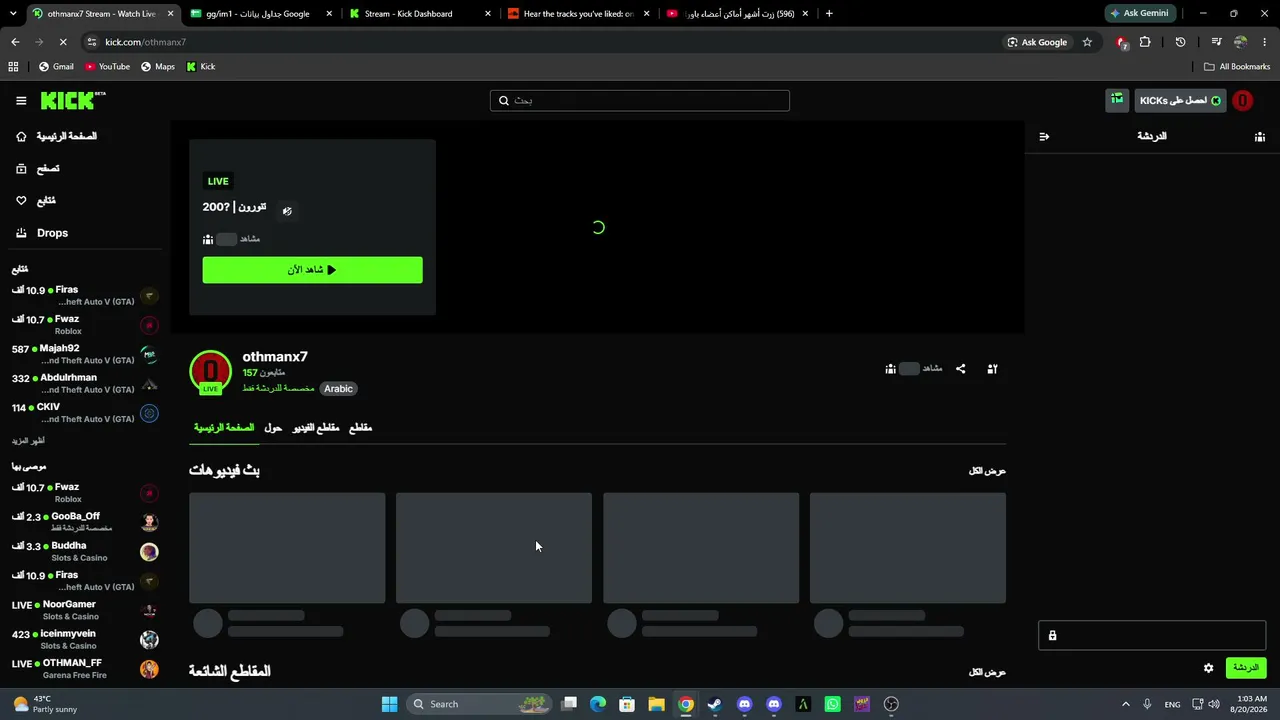Open the Chrome apps grid icon
Viewport: 1280px width, 720px height.
[13, 67]
